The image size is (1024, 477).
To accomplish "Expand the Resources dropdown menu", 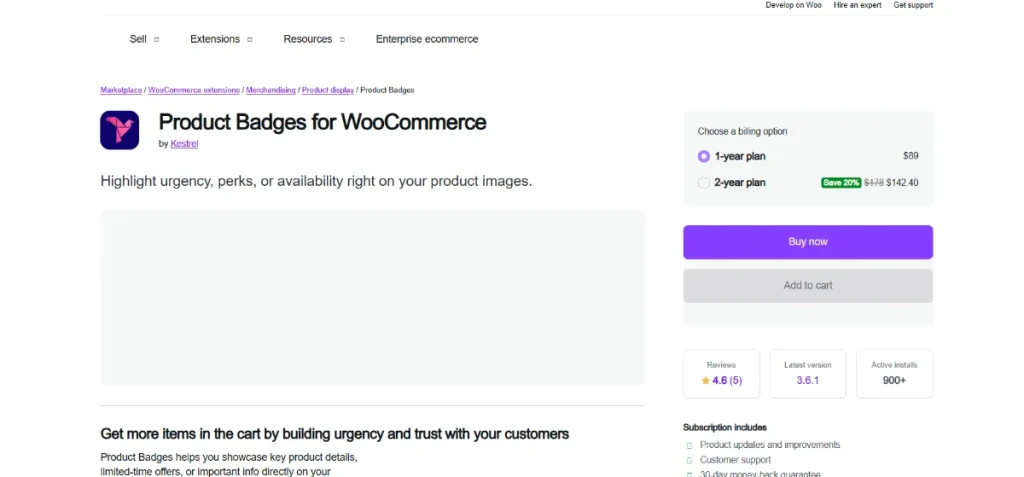I will 313,39.
